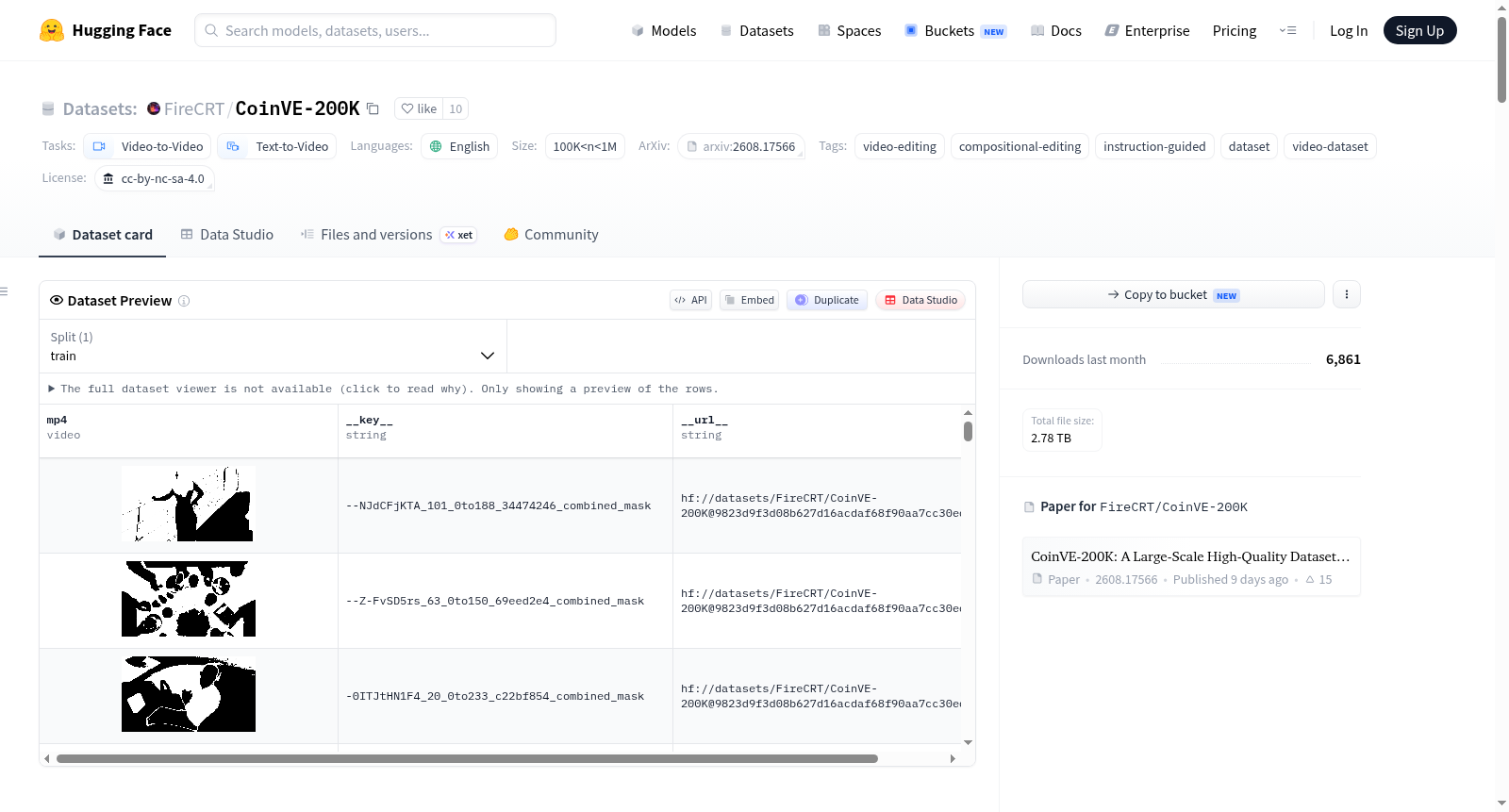Open Spaces in the top navigation
The height and width of the screenshot is (812, 1509).
[x=850, y=30]
